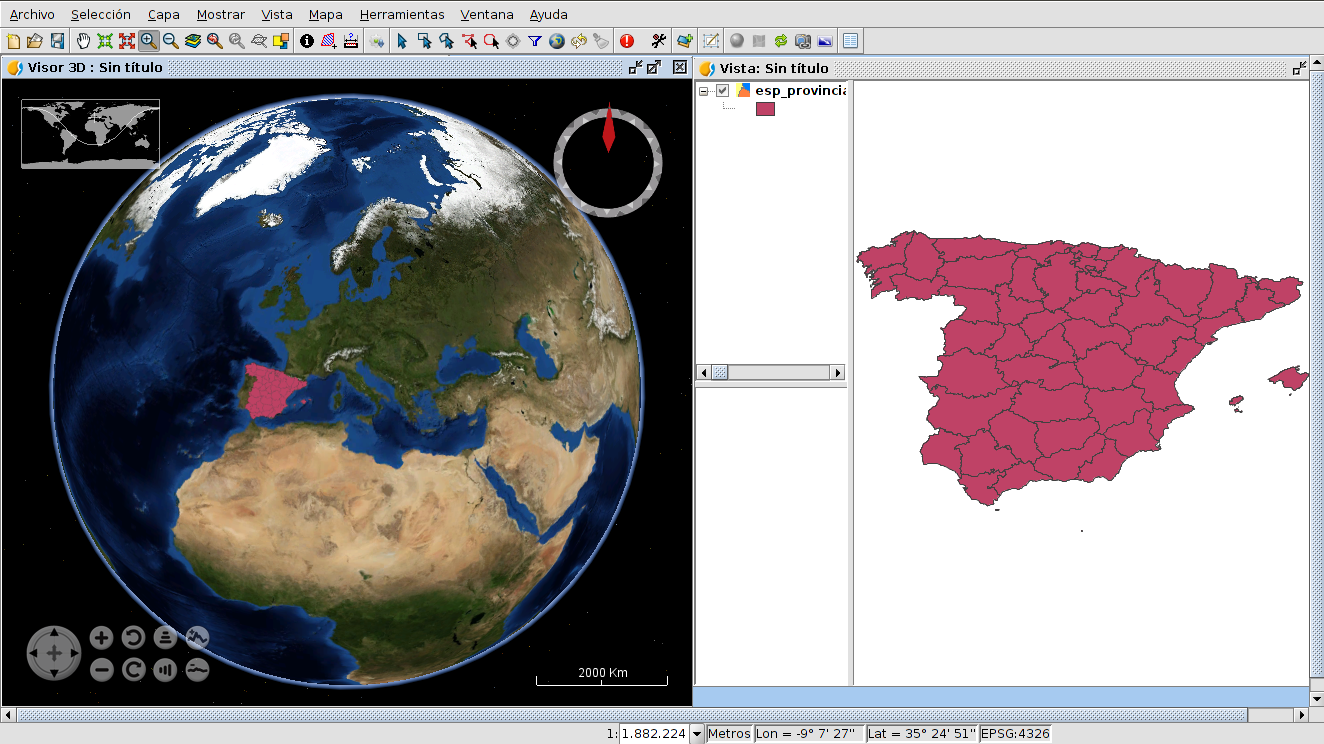Toggle visibility of esp_provincias layer
The width and height of the screenshot is (1324, 744).
coord(722,91)
